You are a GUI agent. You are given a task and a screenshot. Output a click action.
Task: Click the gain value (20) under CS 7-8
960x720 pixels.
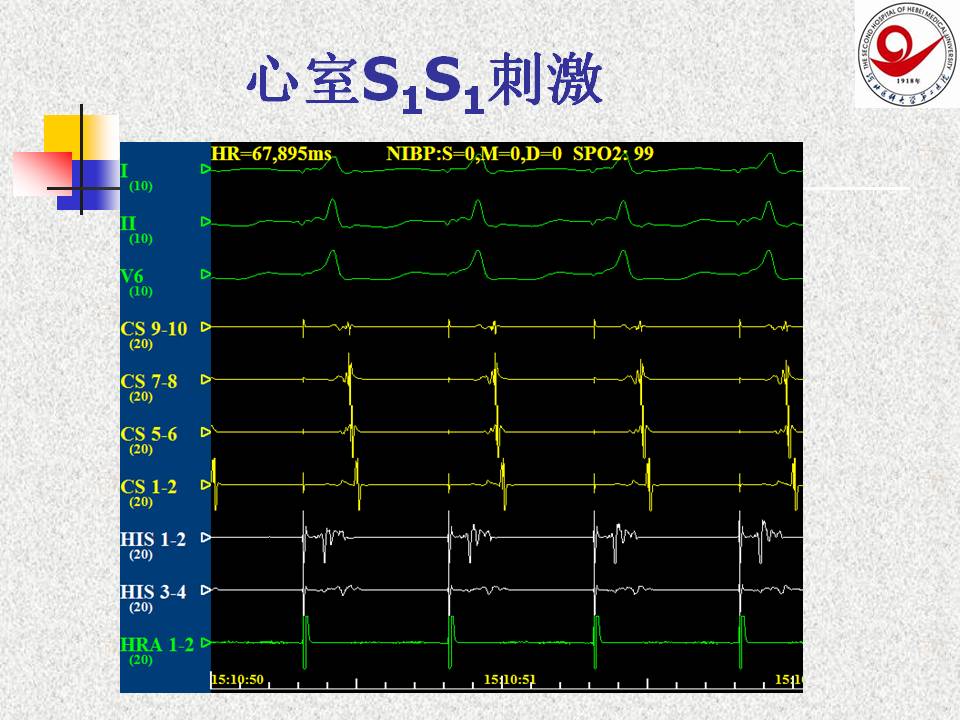click(141, 397)
